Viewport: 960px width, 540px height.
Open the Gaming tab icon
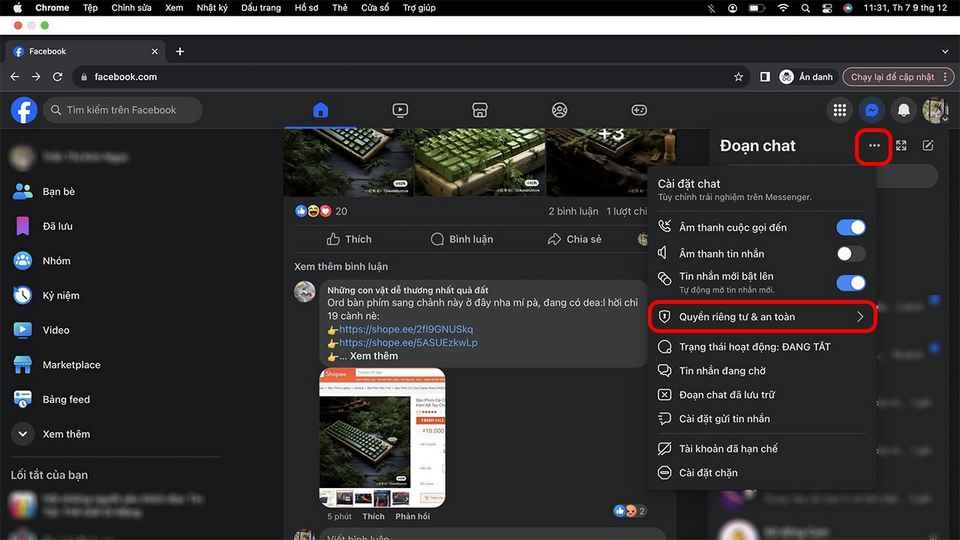click(638, 110)
